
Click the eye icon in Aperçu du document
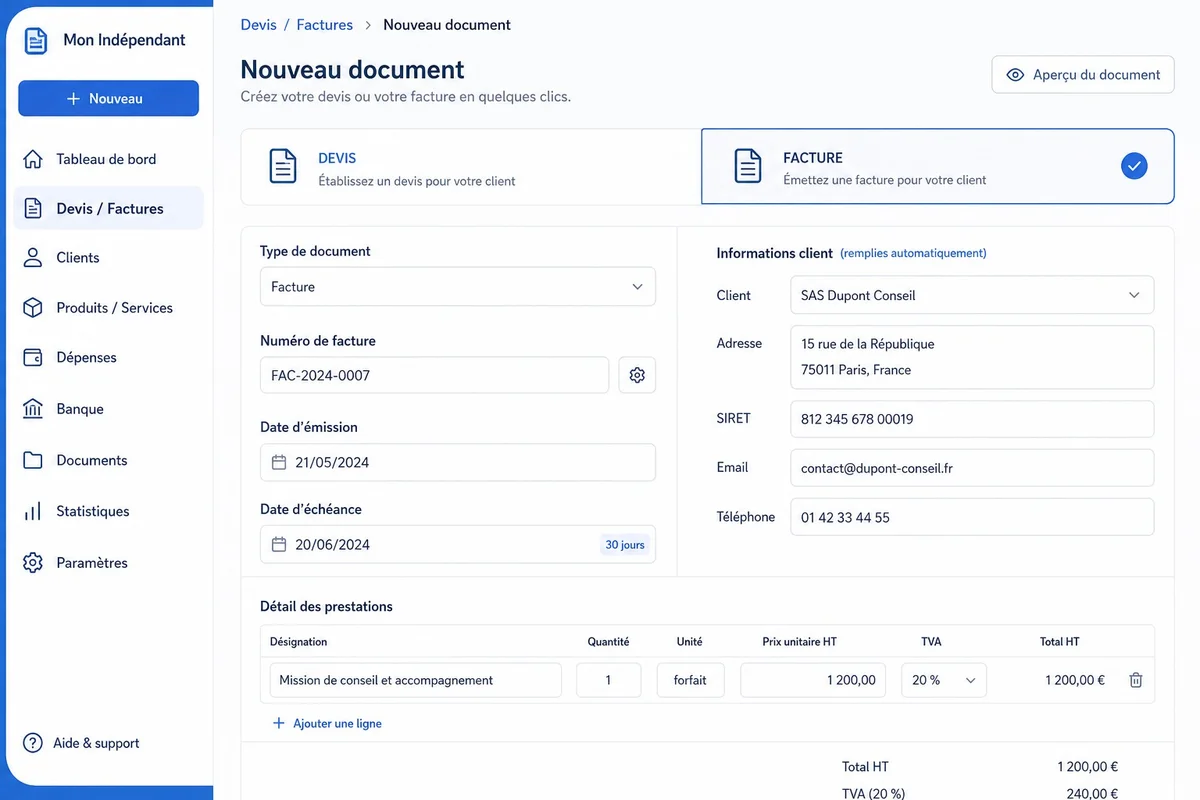1015,75
